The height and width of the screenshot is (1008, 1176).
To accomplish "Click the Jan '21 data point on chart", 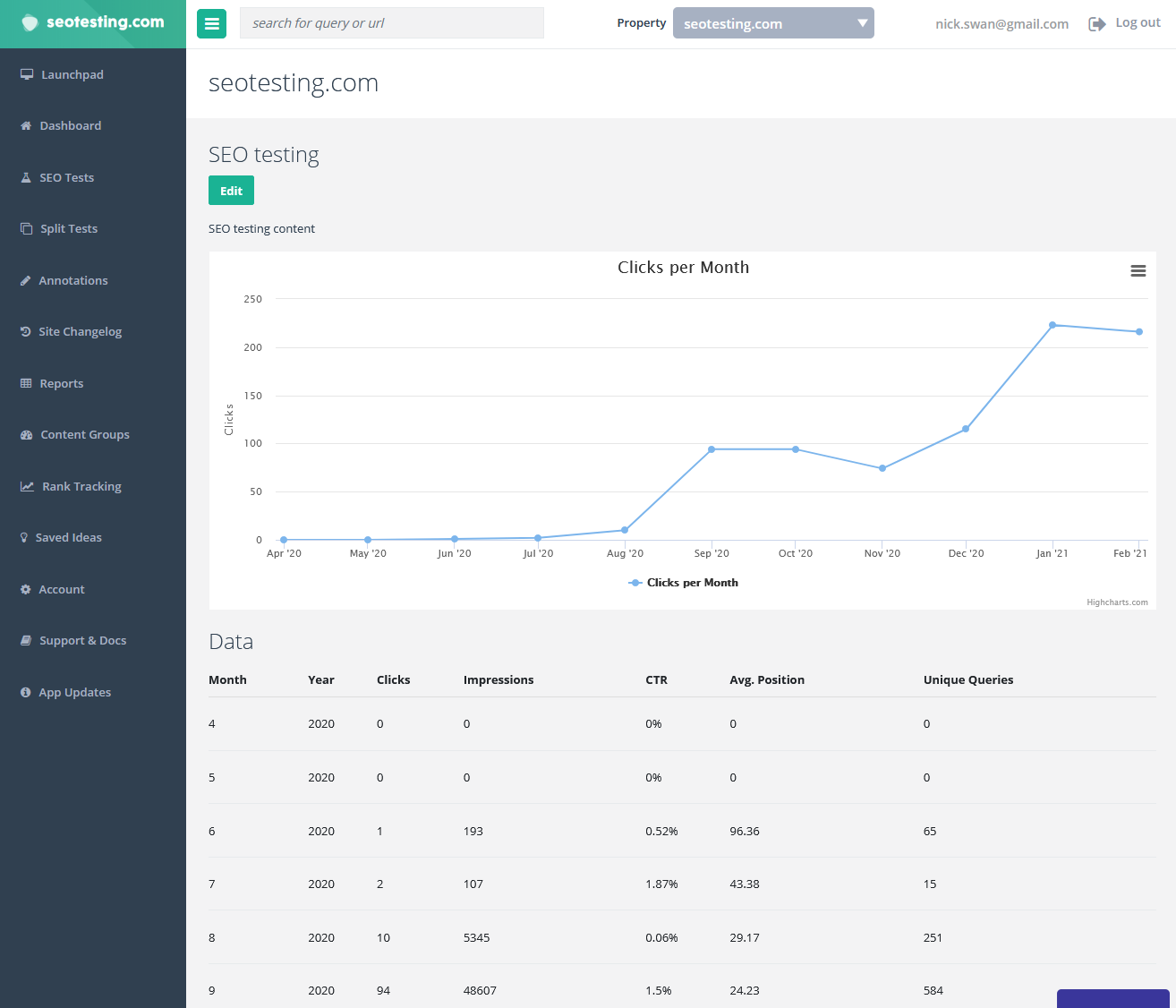I will pos(1052,325).
